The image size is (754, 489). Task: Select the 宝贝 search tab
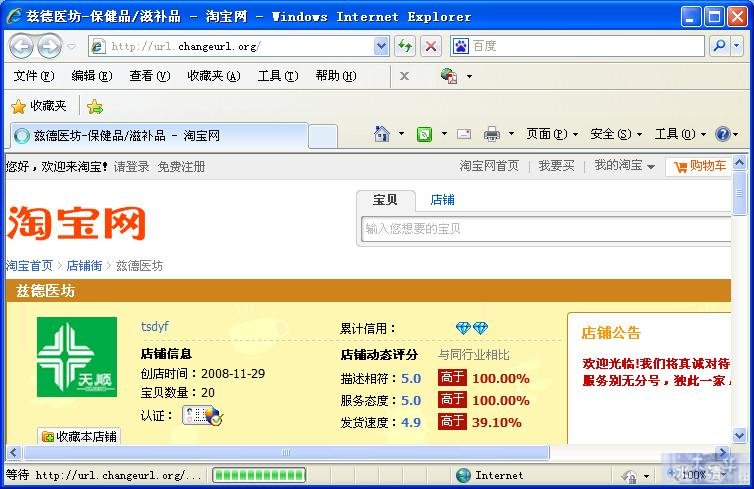point(386,200)
